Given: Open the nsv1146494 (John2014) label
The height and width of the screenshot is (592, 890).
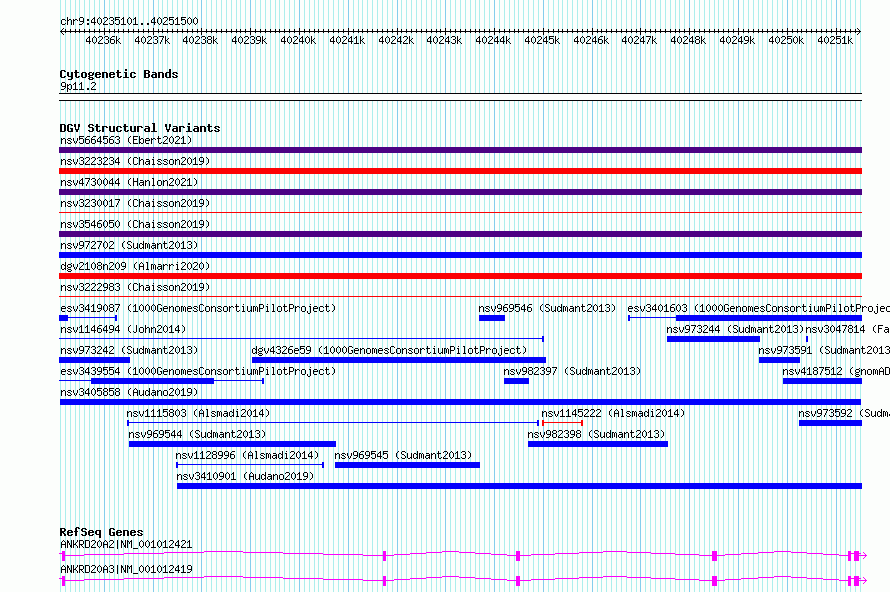Looking at the screenshot, I should [x=123, y=329].
